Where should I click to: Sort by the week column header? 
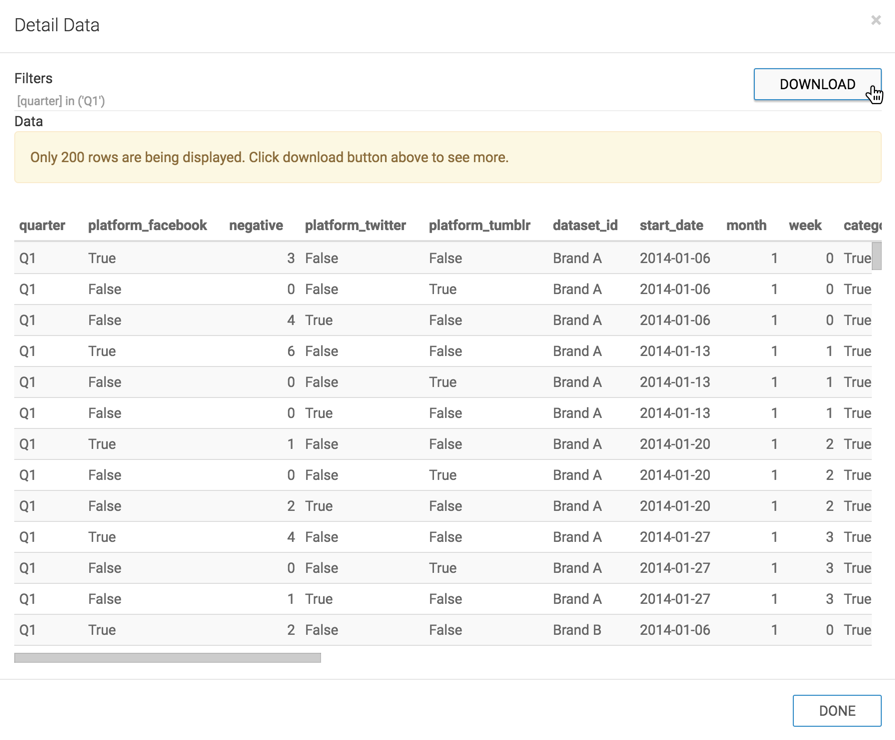(x=805, y=225)
